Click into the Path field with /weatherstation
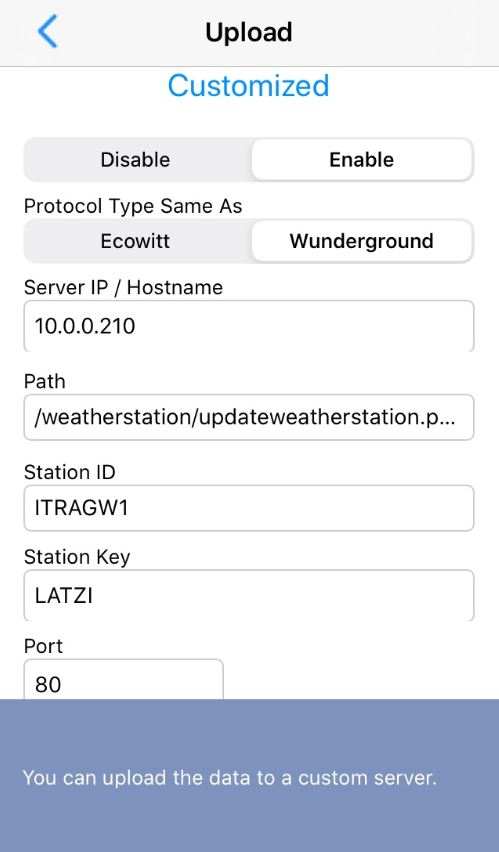The height and width of the screenshot is (852, 499). click(249, 417)
